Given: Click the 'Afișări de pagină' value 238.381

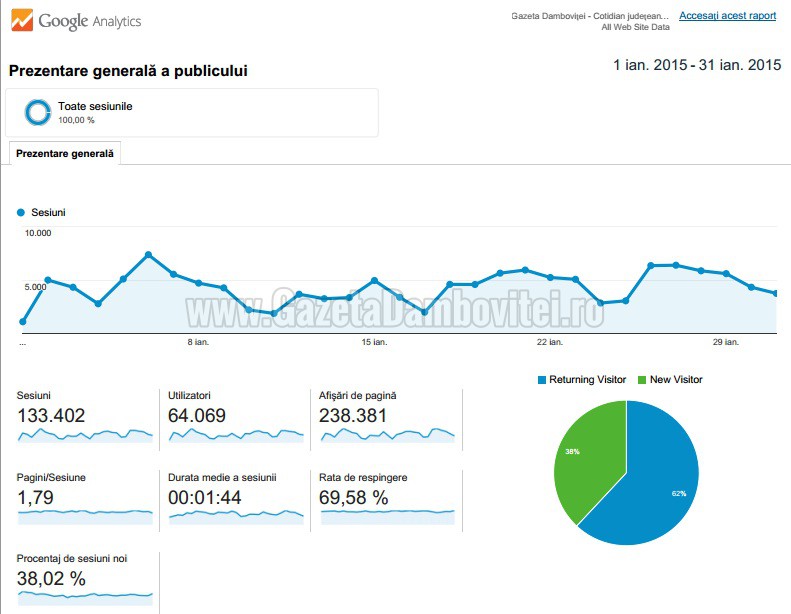Looking at the screenshot, I should pyautogui.click(x=353, y=416).
